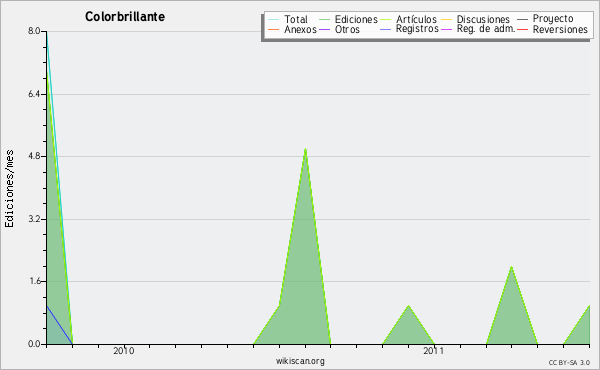Image resolution: width=600 pixels, height=370 pixels.
Task: Click the purple Otros line swatch
Action: [x=324, y=29]
